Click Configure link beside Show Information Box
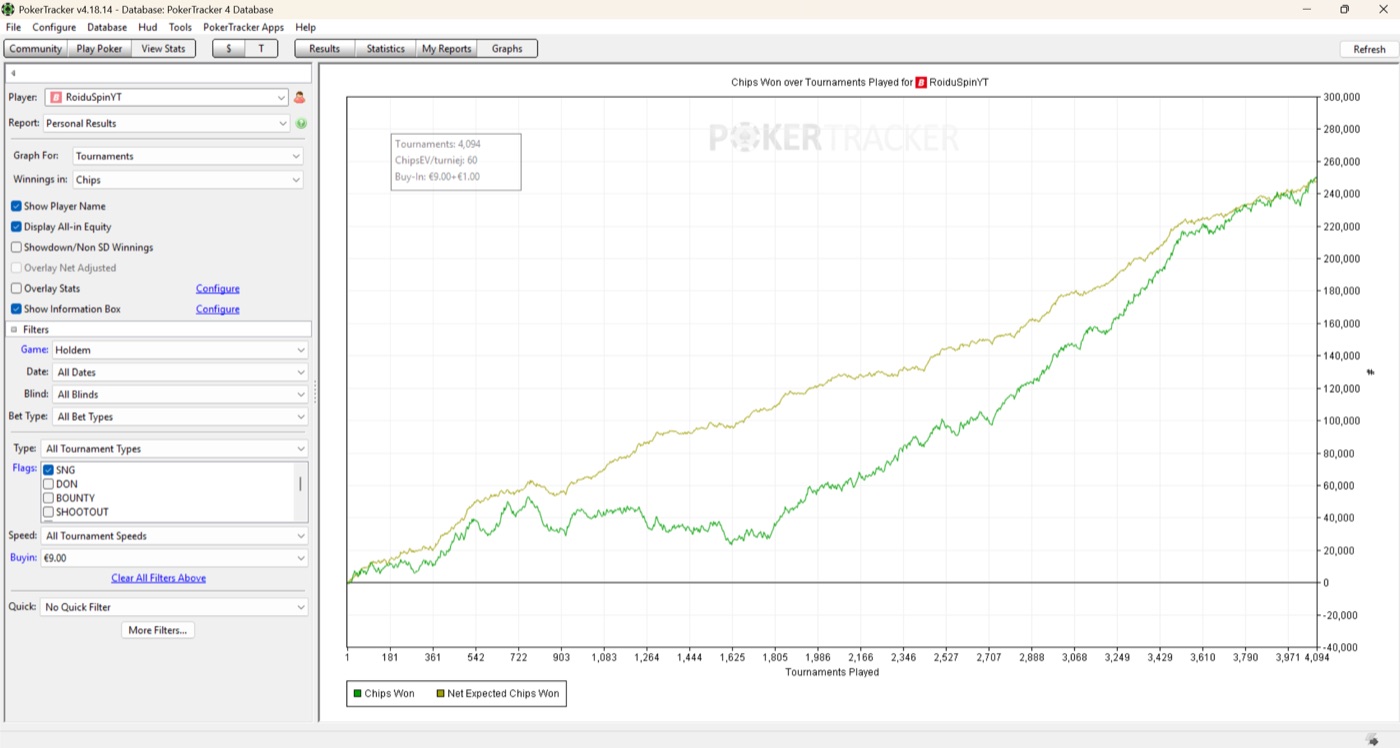Screen dimensions: 1400x748 pos(217,310)
